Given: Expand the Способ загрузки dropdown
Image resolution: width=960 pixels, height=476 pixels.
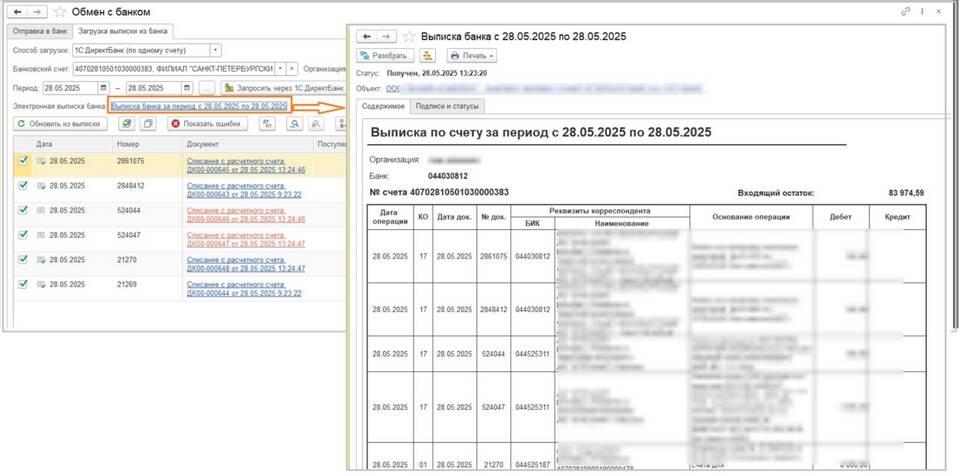Looking at the screenshot, I should pos(217,50).
